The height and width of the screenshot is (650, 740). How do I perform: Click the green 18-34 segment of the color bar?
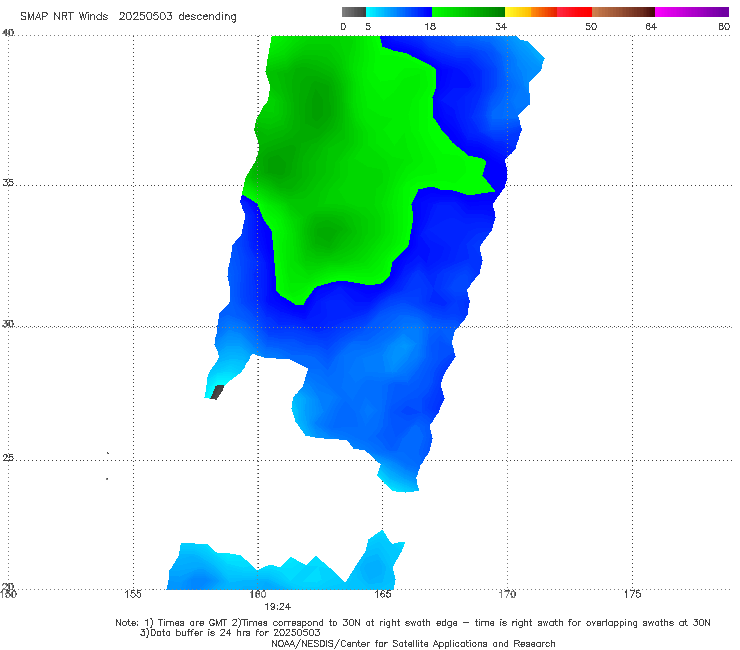468,12
